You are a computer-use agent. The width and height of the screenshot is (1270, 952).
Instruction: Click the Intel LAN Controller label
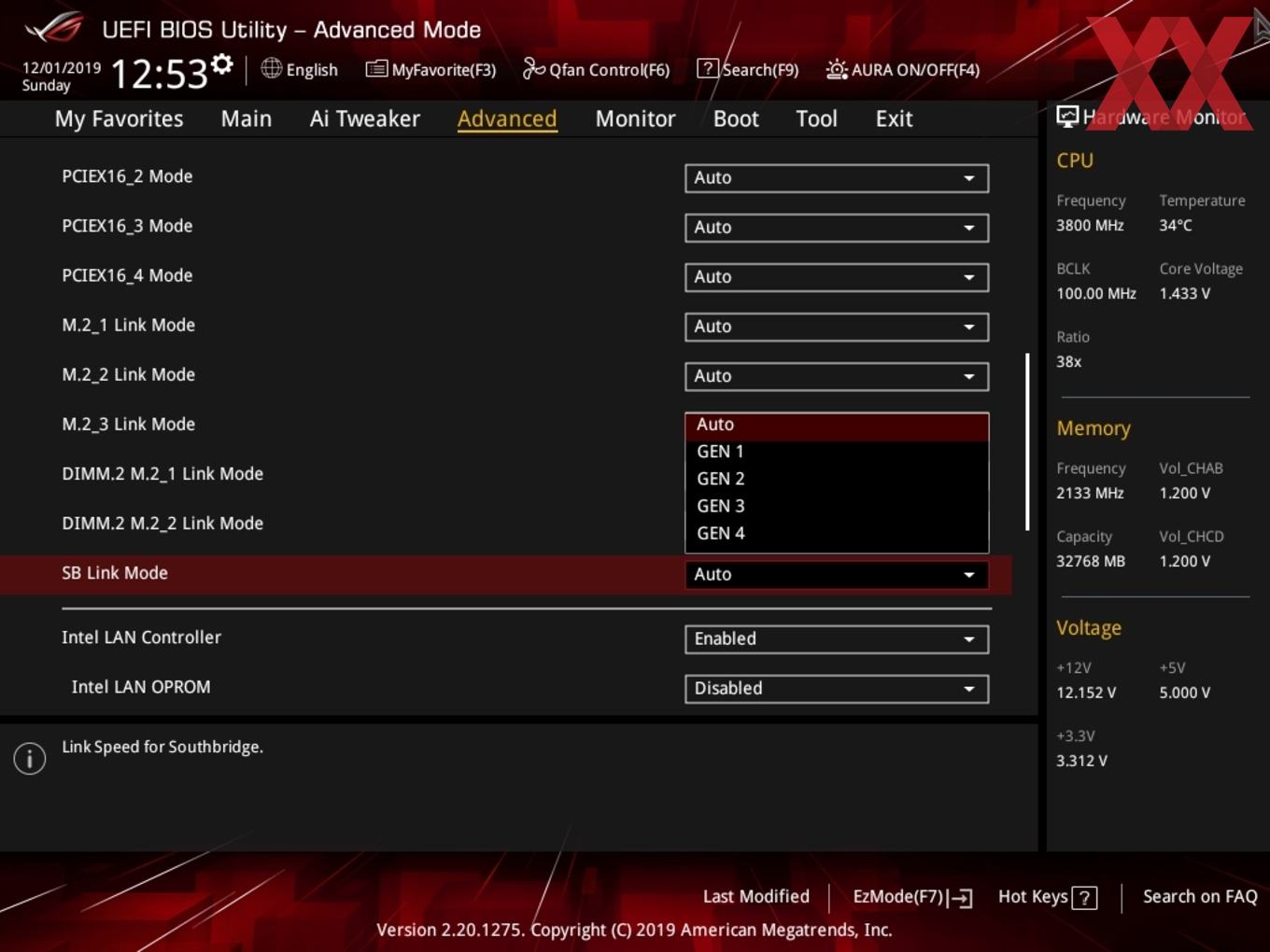pos(141,637)
